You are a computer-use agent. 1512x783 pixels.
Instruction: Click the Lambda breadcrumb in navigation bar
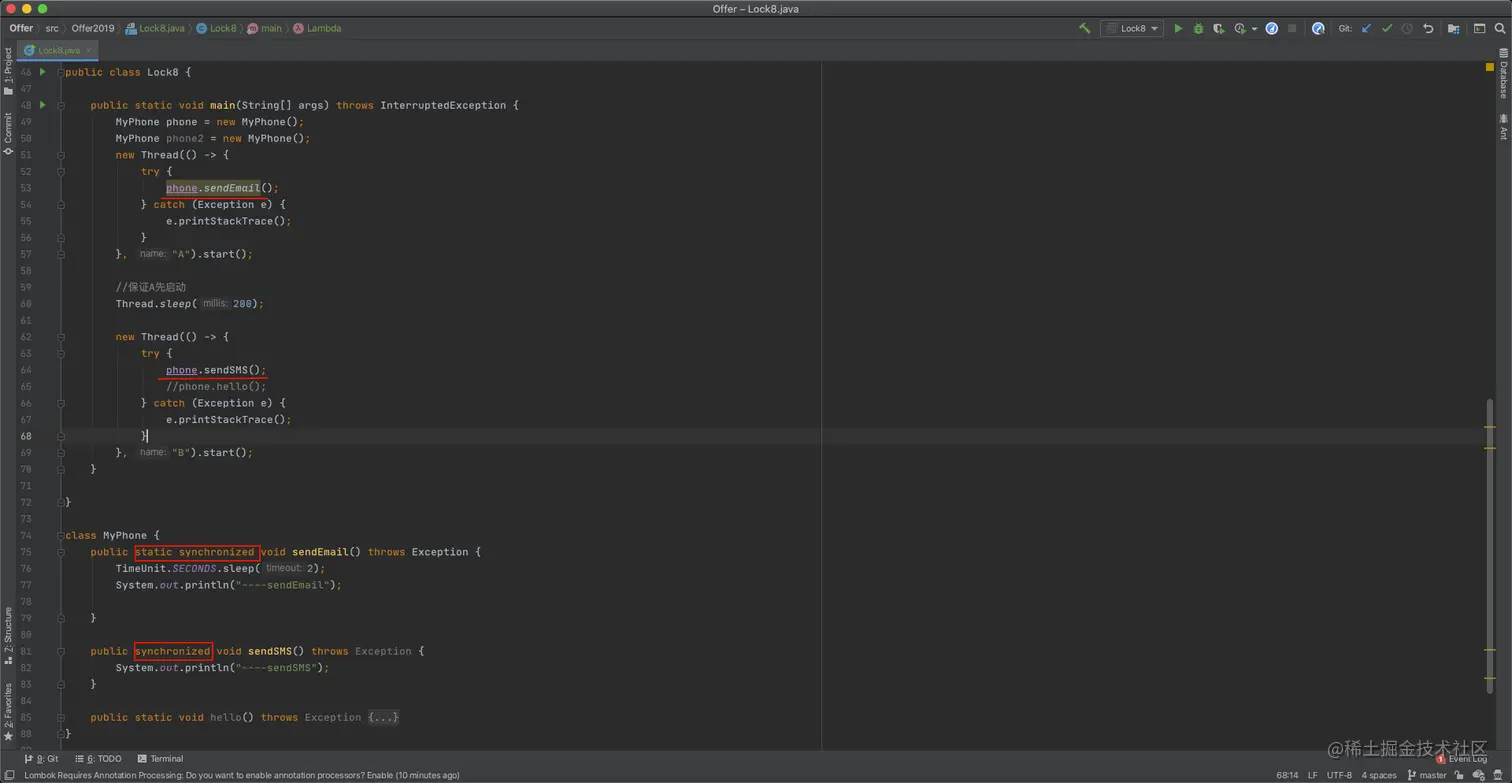[317, 29]
